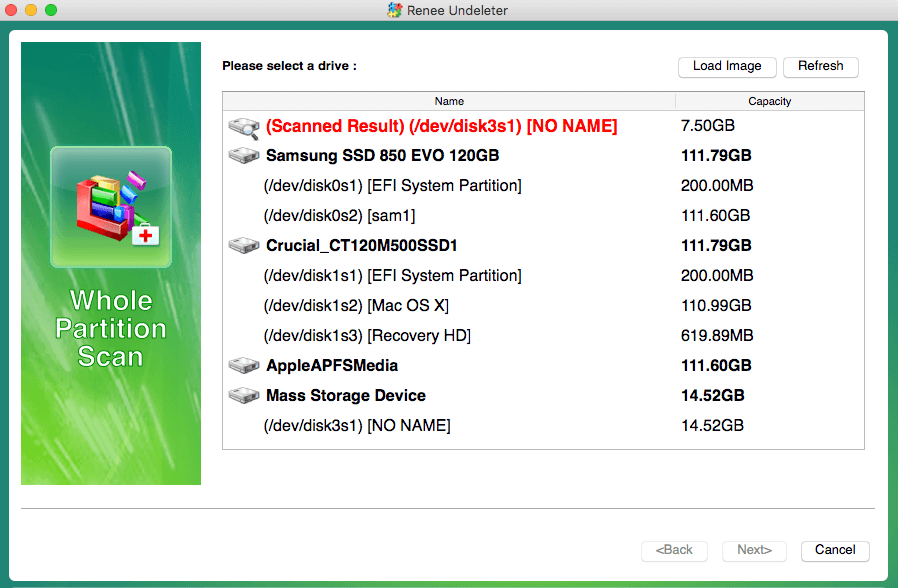Load a disk image file
Viewport: 898px width, 588px height.
pyautogui.click(x=727, y=66)
